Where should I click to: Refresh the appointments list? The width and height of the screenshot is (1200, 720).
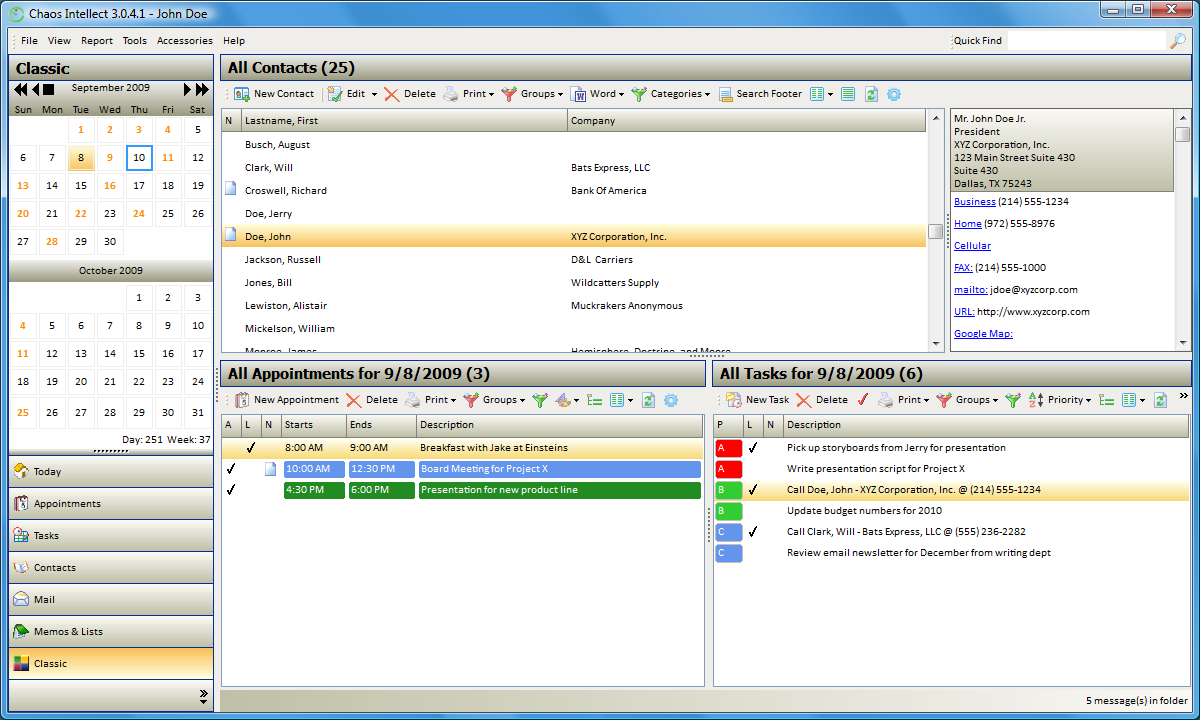point(648,400)
